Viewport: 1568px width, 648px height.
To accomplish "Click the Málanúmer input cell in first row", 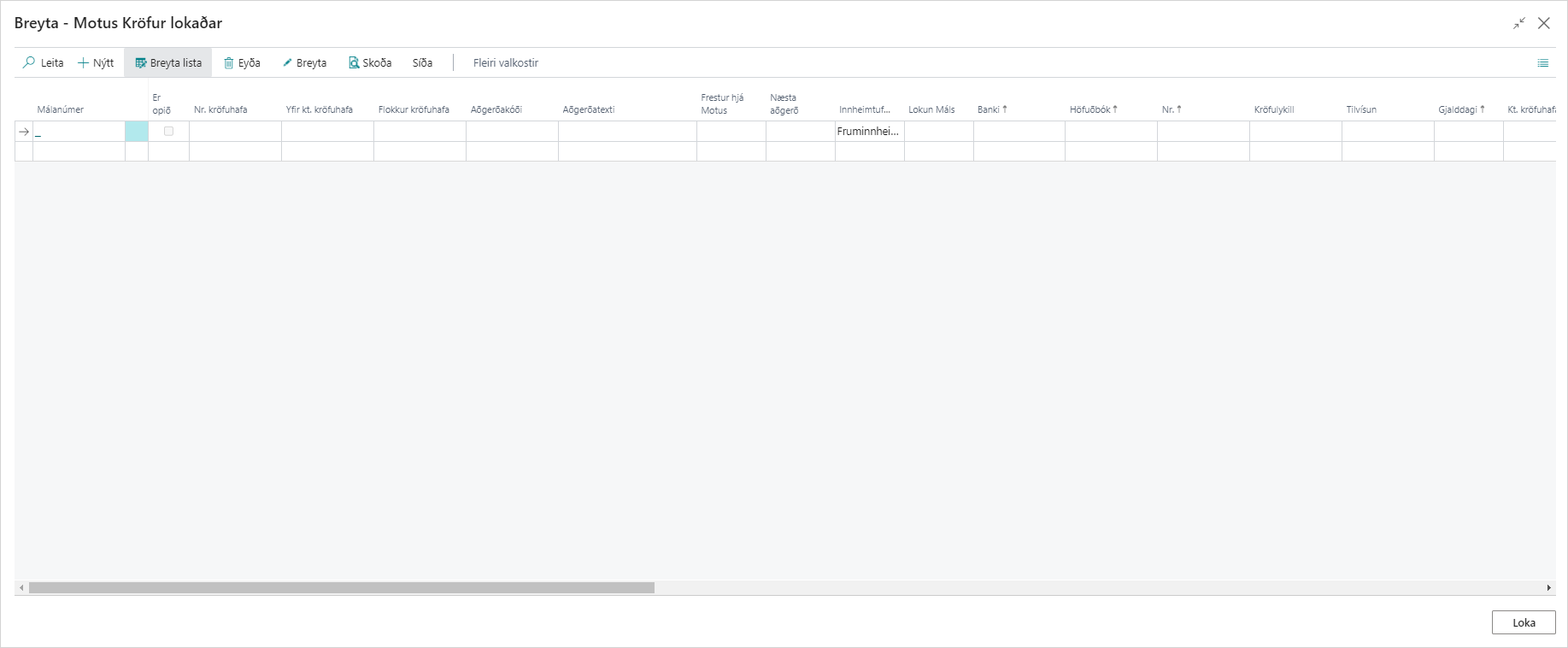I will click(79, 132).
